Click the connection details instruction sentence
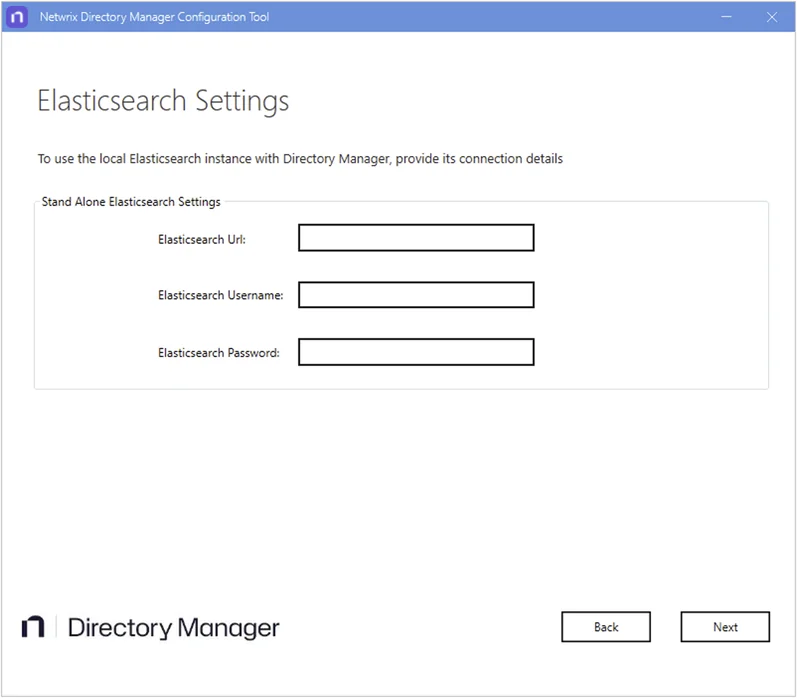This screenshot has width=797, height=698. coord(300,159)
